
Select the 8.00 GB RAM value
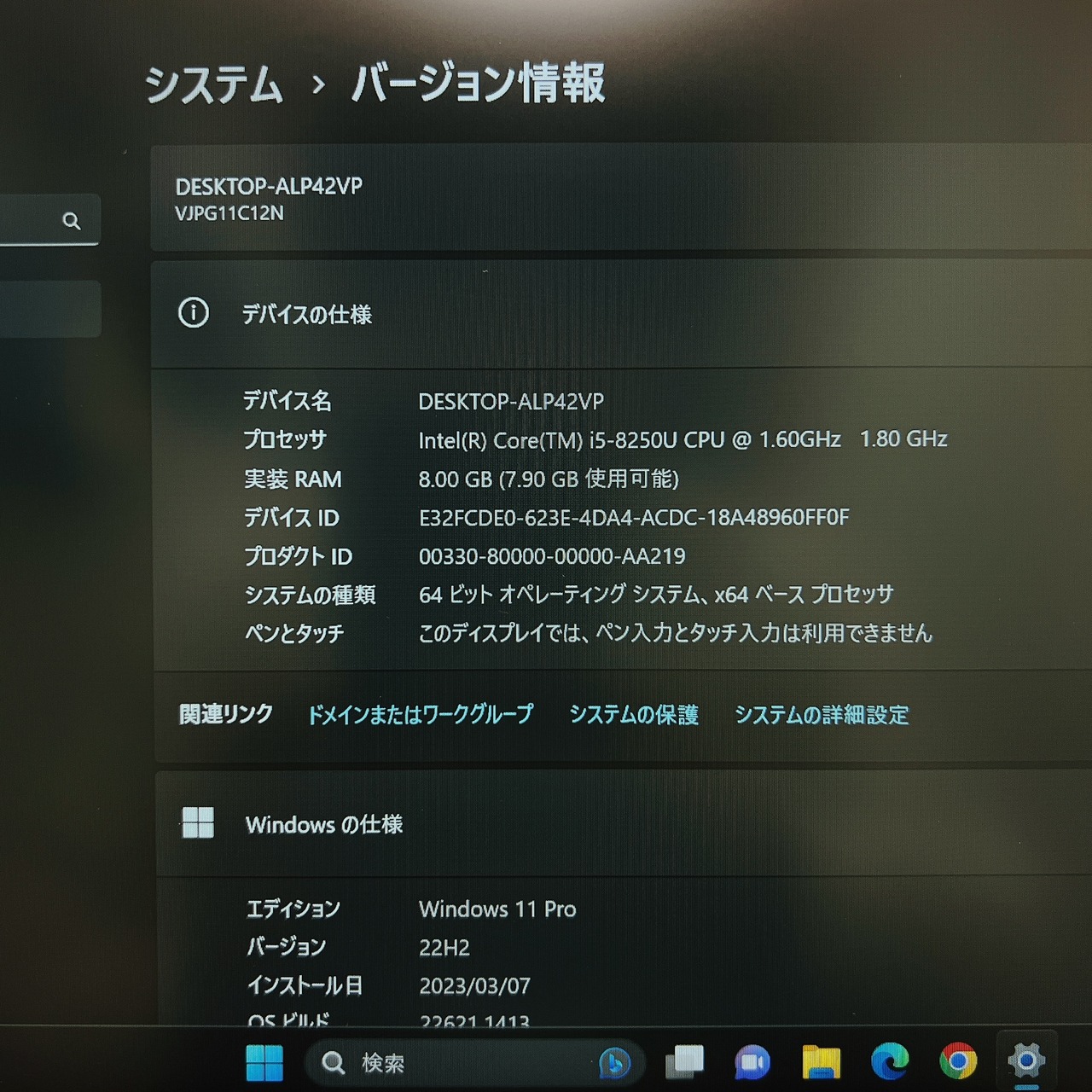pos(549,479)
